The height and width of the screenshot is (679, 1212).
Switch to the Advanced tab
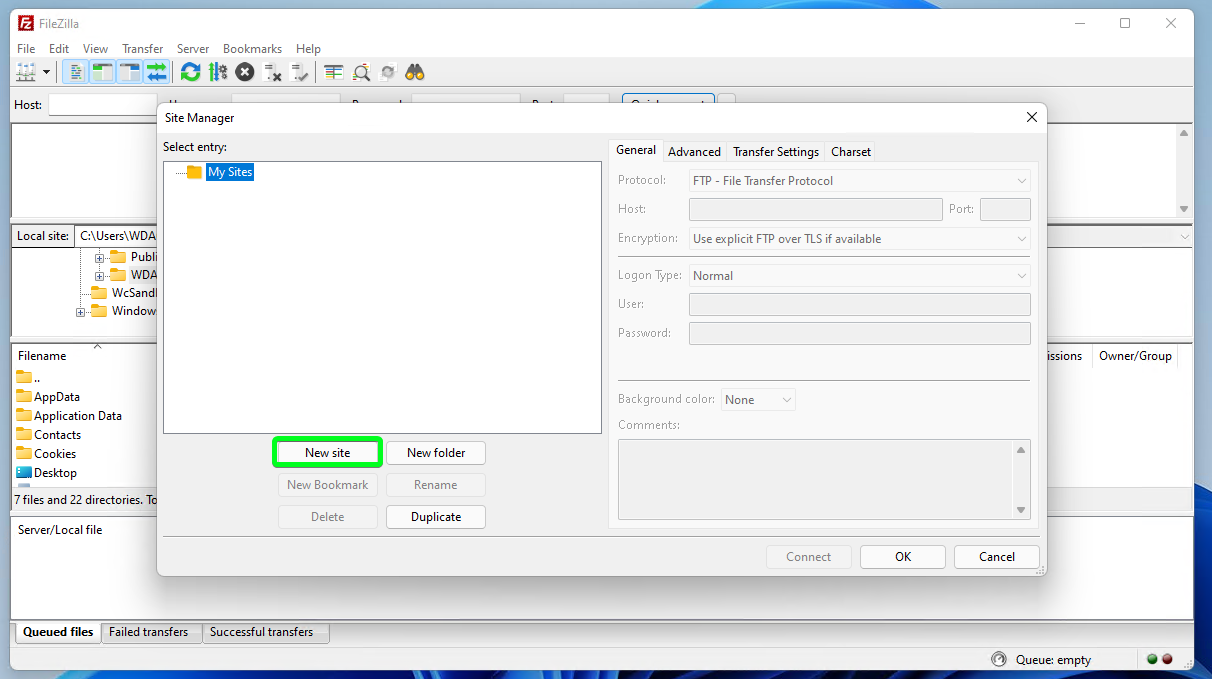coord(694,152)
